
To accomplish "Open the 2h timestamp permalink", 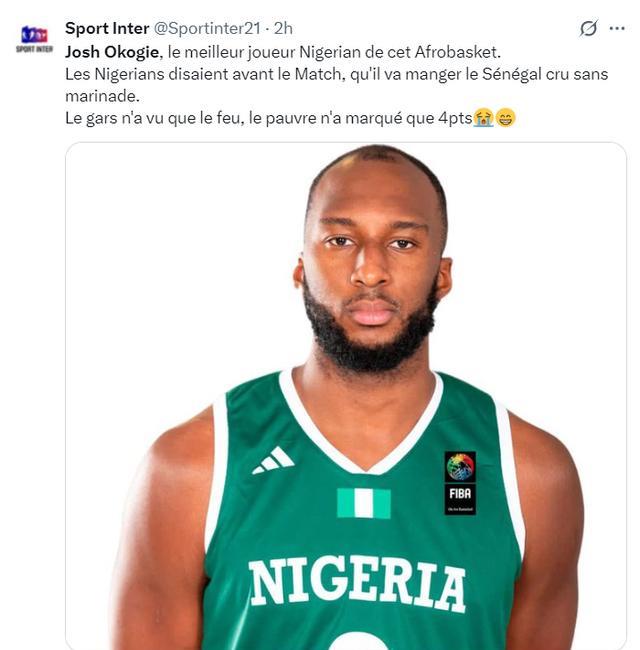I will click(283, 29).
